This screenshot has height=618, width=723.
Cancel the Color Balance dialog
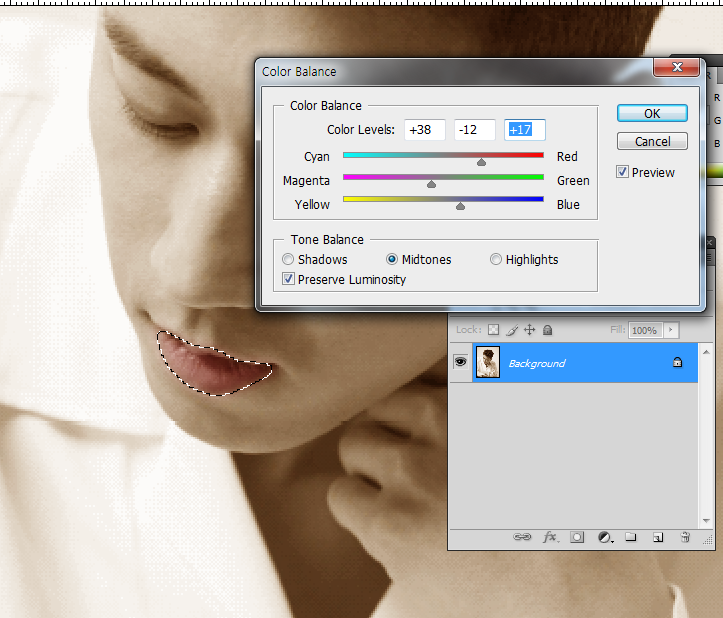[652, 141]
